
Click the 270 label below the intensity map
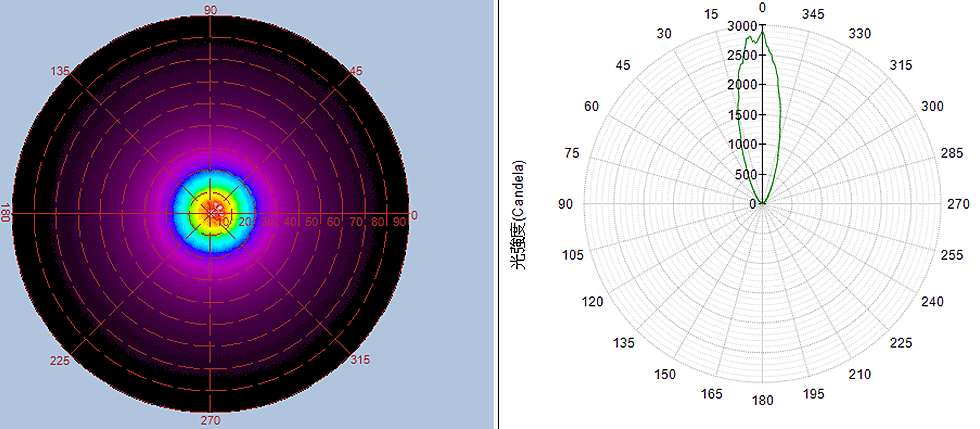click(211, 420)
